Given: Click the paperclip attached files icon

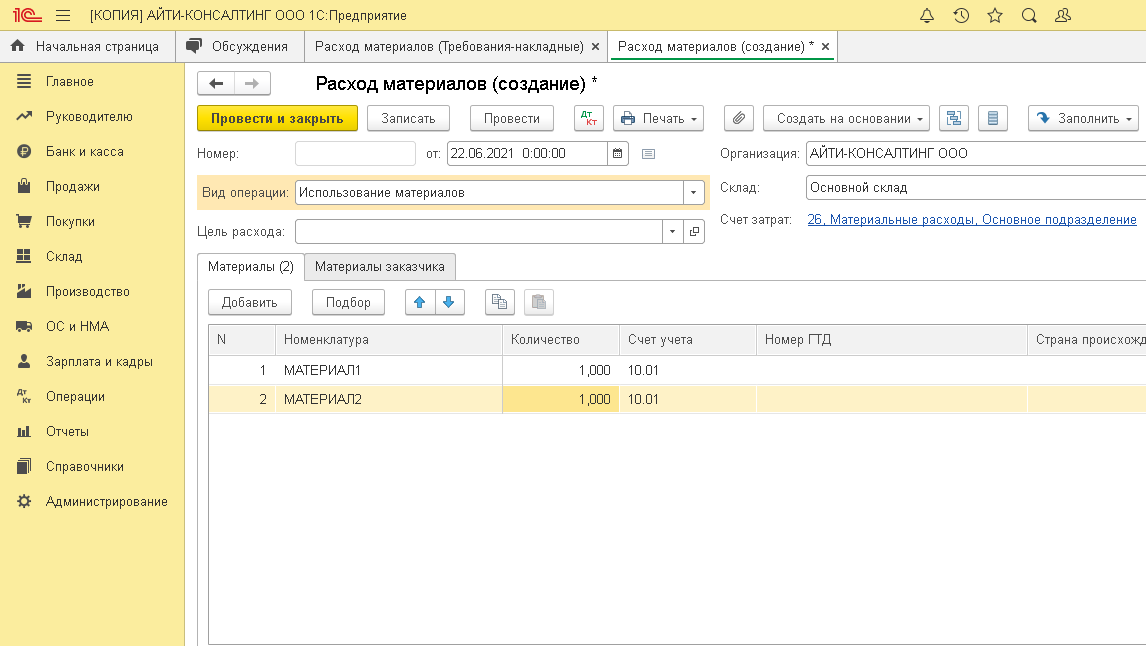Looking at the screenshot, I should pos(737,118).
